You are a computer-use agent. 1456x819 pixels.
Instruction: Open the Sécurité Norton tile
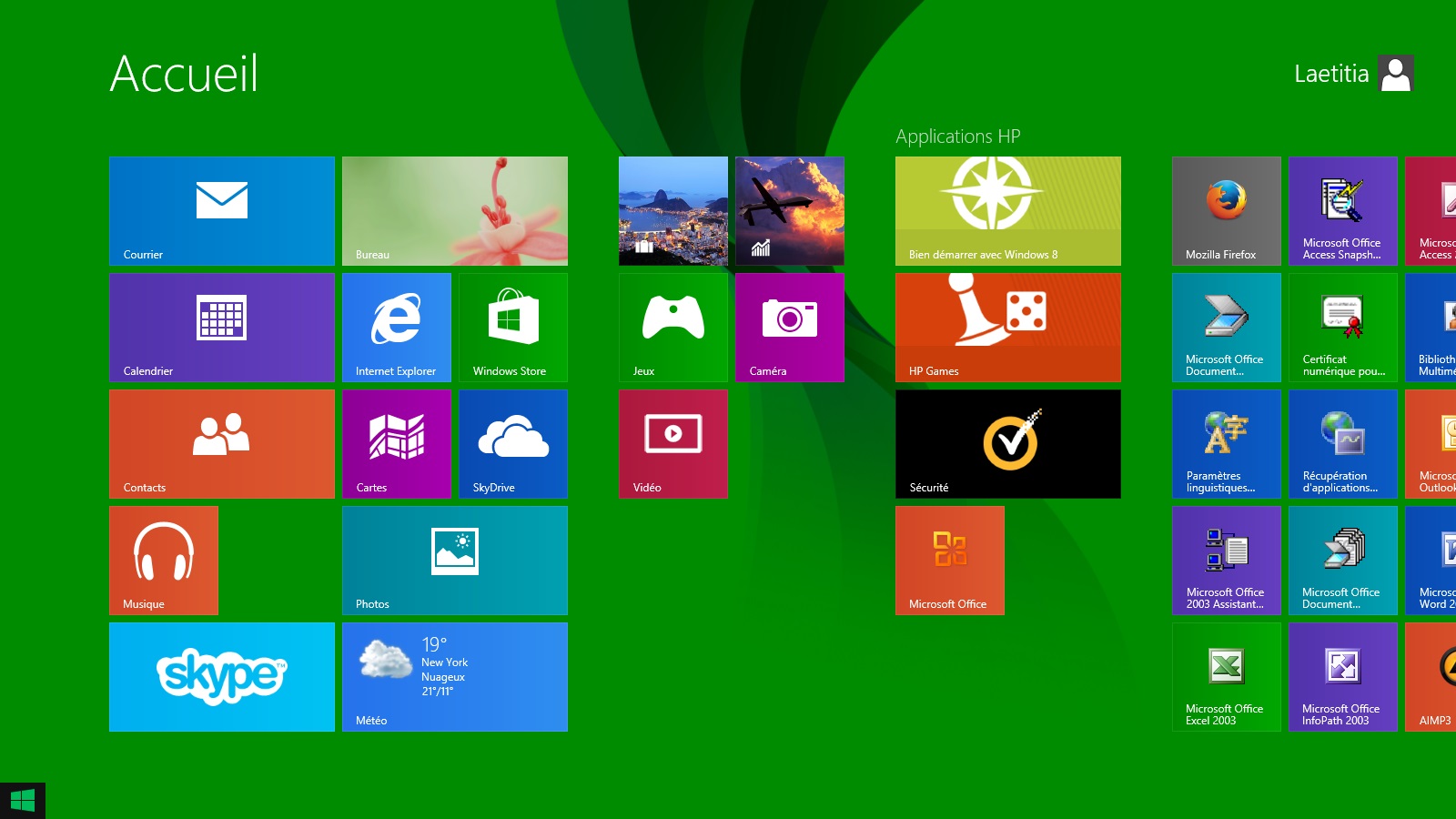[1008, 444]
